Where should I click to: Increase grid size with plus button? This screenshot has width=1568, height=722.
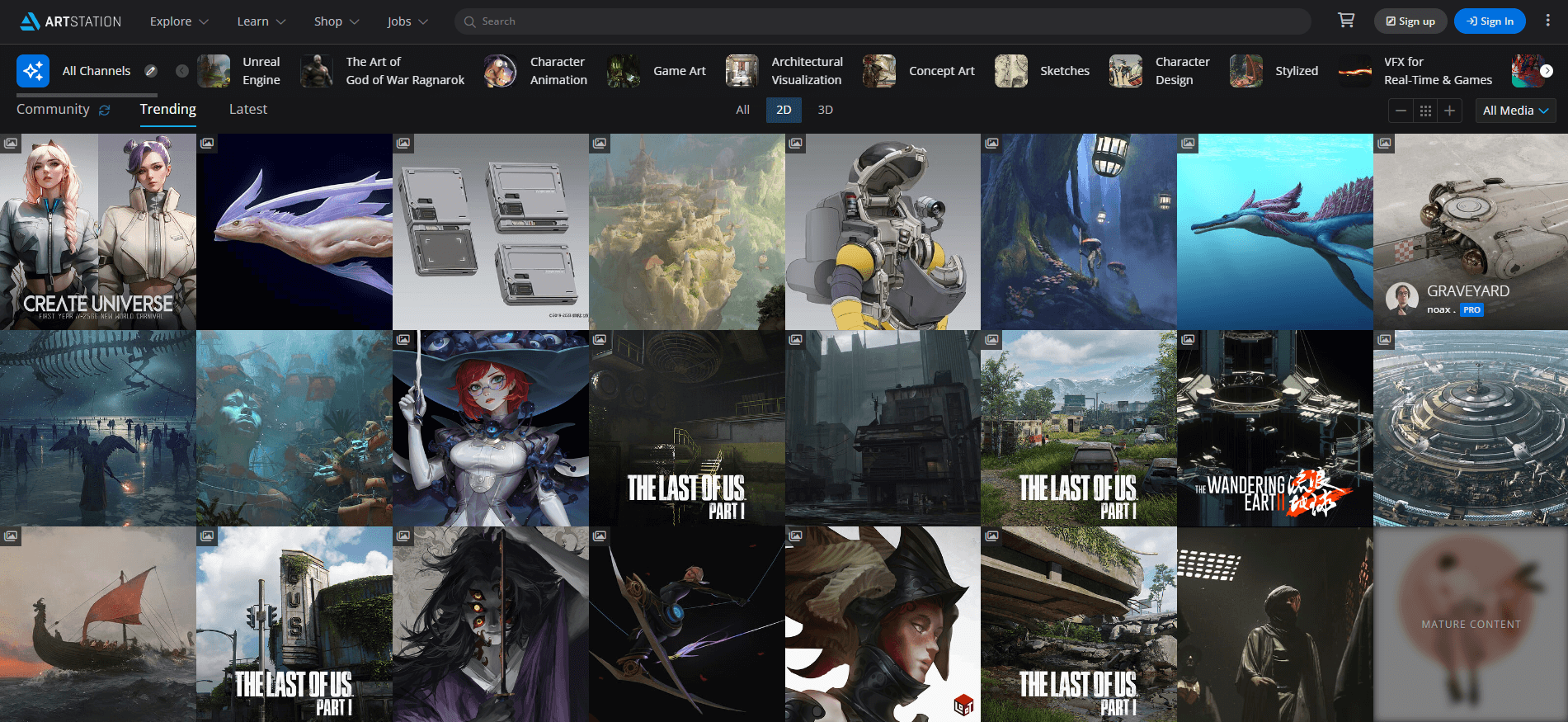[1449, 111]
